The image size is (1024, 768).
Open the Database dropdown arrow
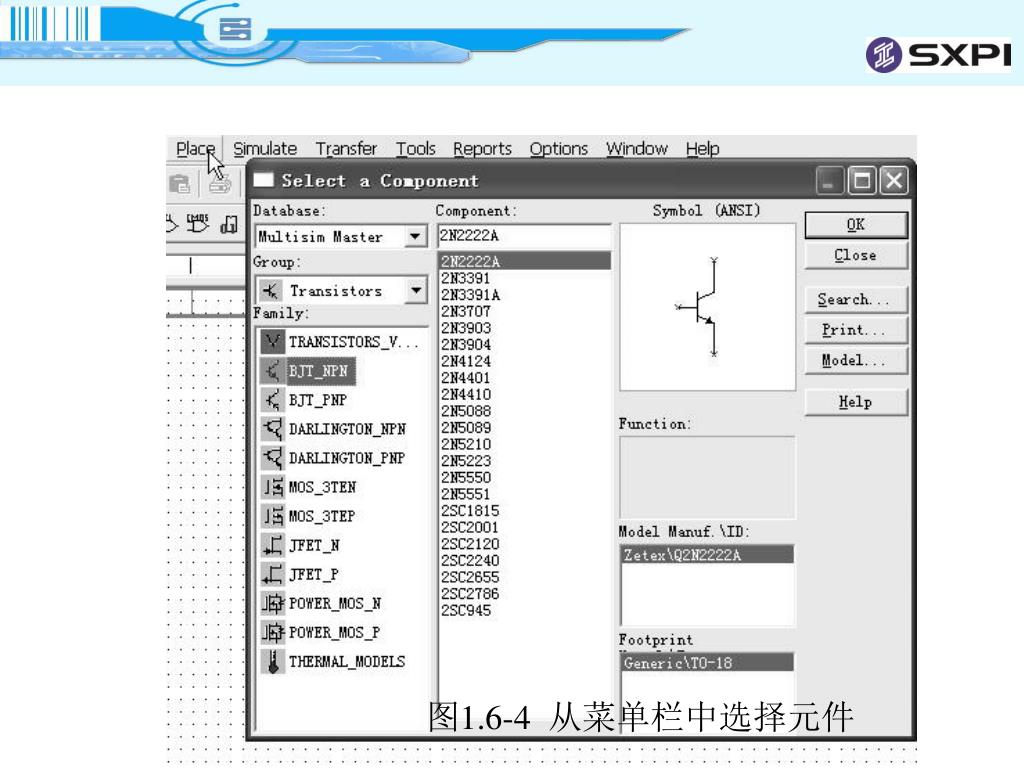coord(415,236)
